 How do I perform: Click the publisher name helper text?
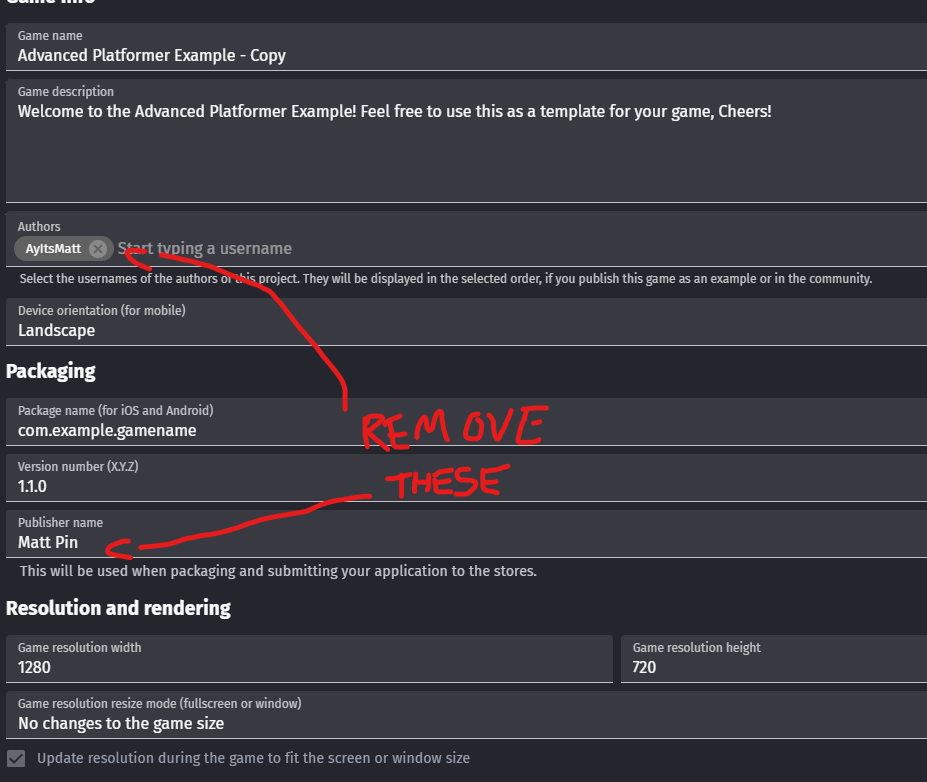(278, 571)
